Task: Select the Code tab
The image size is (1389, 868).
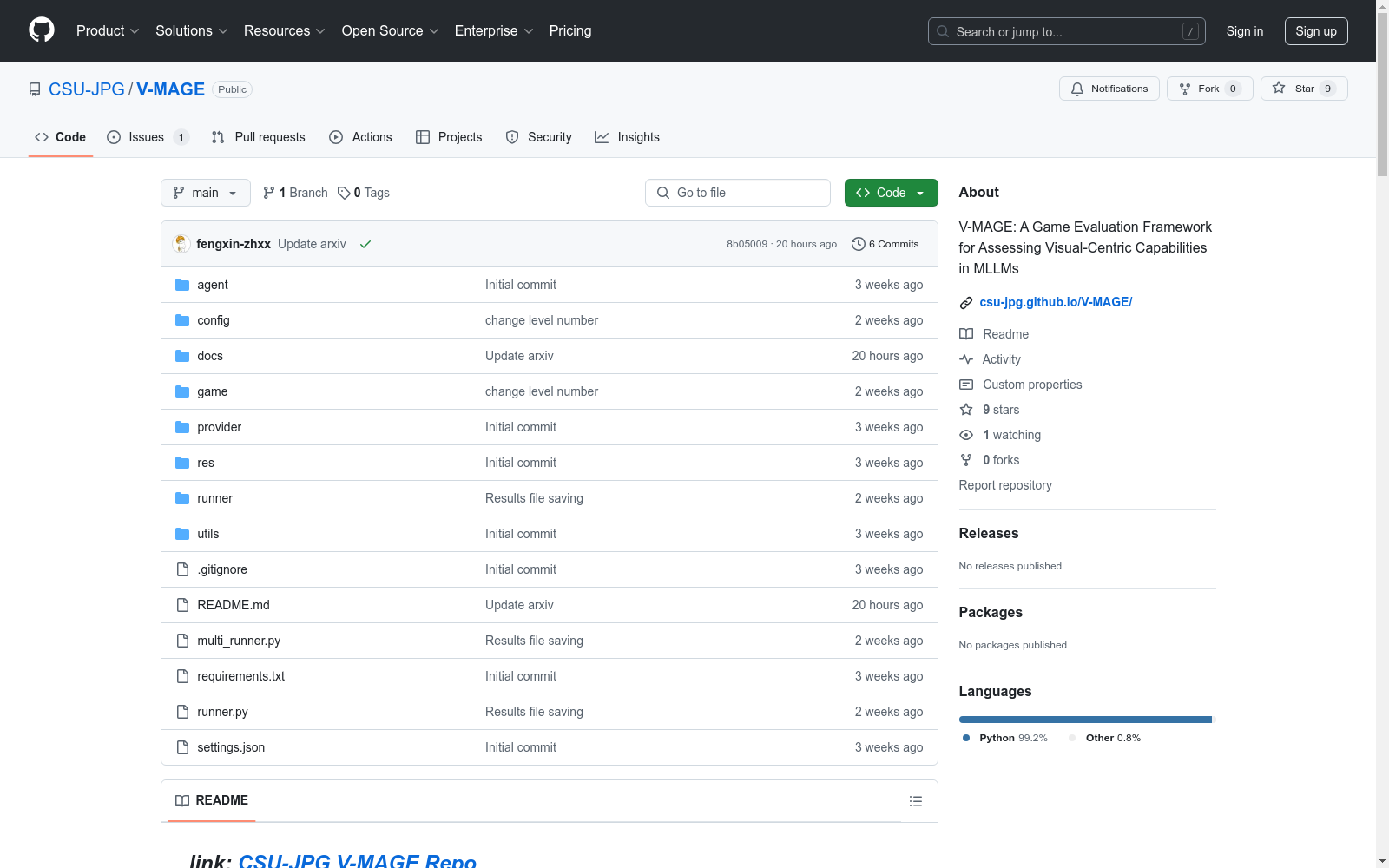Action: point(61,137)
